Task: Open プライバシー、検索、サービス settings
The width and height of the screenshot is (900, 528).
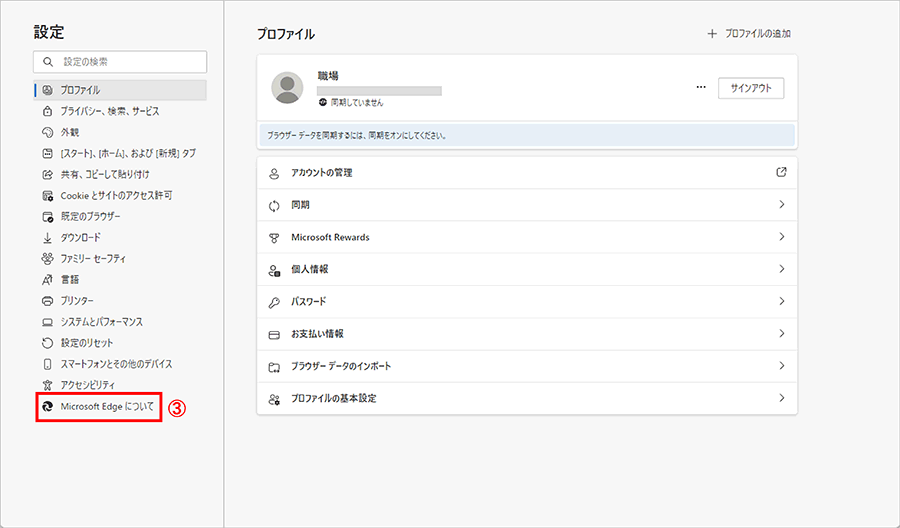Action: [x=120, y=111]
